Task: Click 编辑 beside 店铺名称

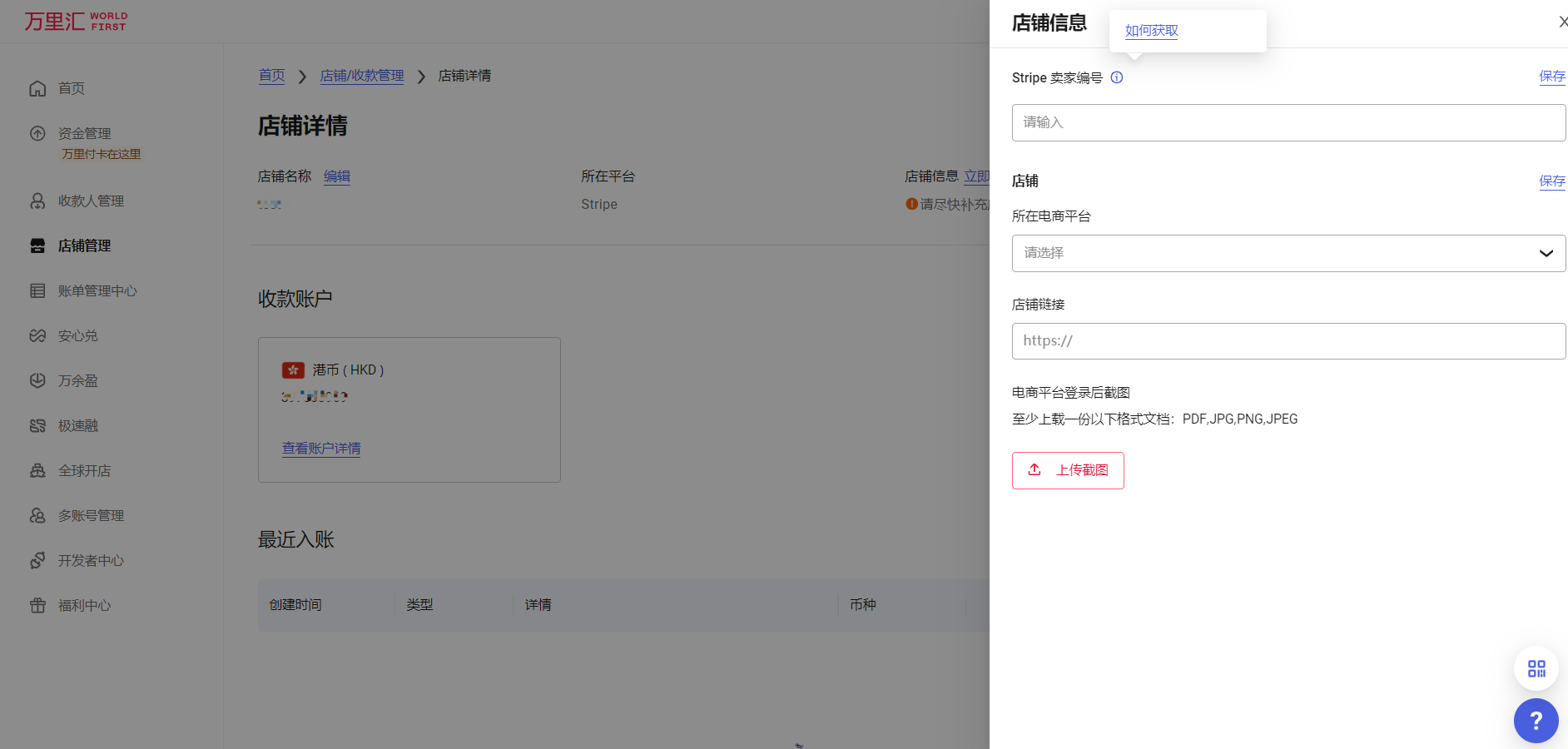Action: [x=337, y=176]
